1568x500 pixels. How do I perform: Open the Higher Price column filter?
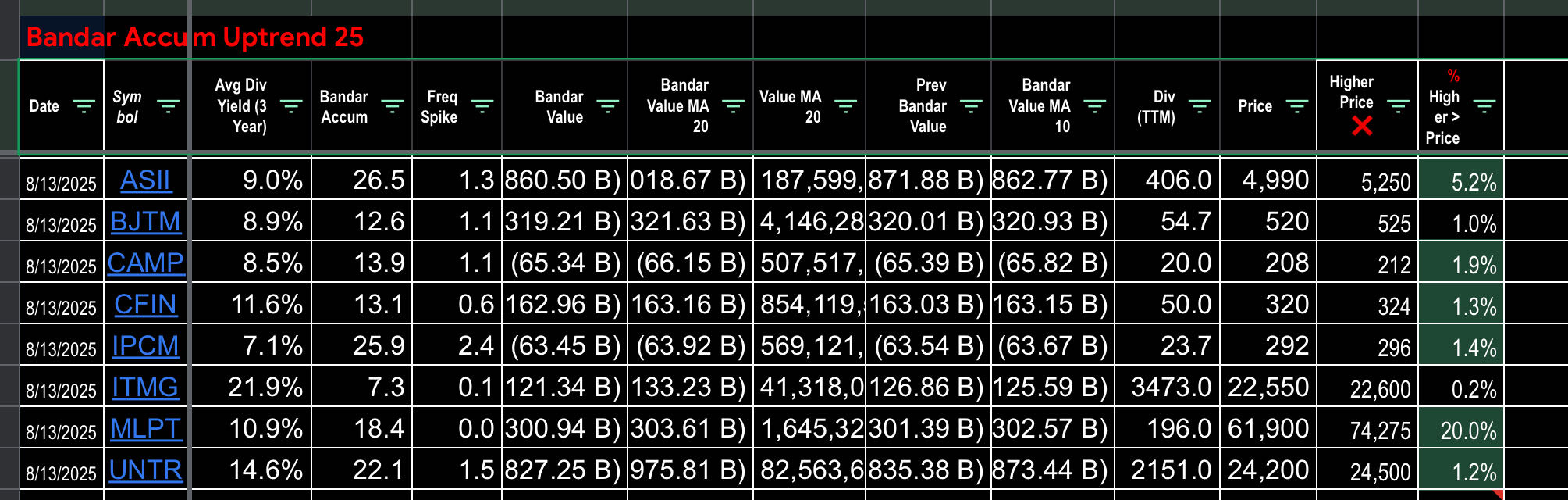point(1398,106)
